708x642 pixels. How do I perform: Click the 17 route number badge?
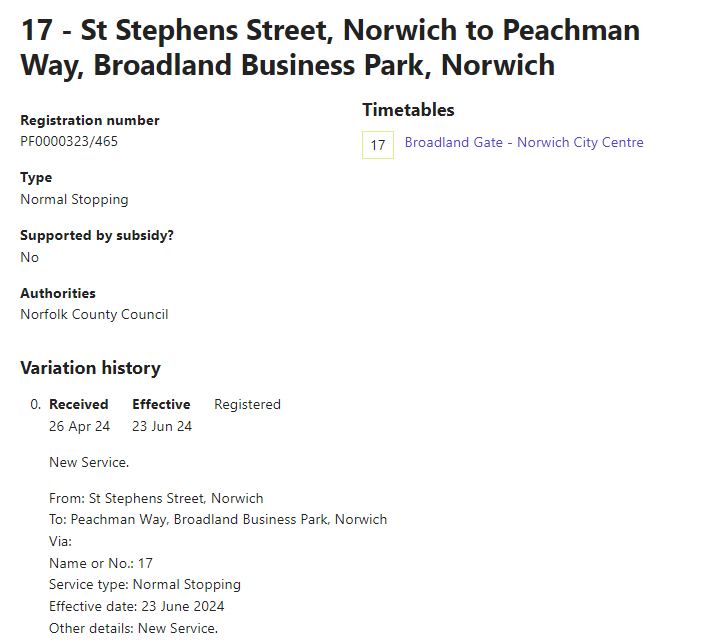(377, 145)
